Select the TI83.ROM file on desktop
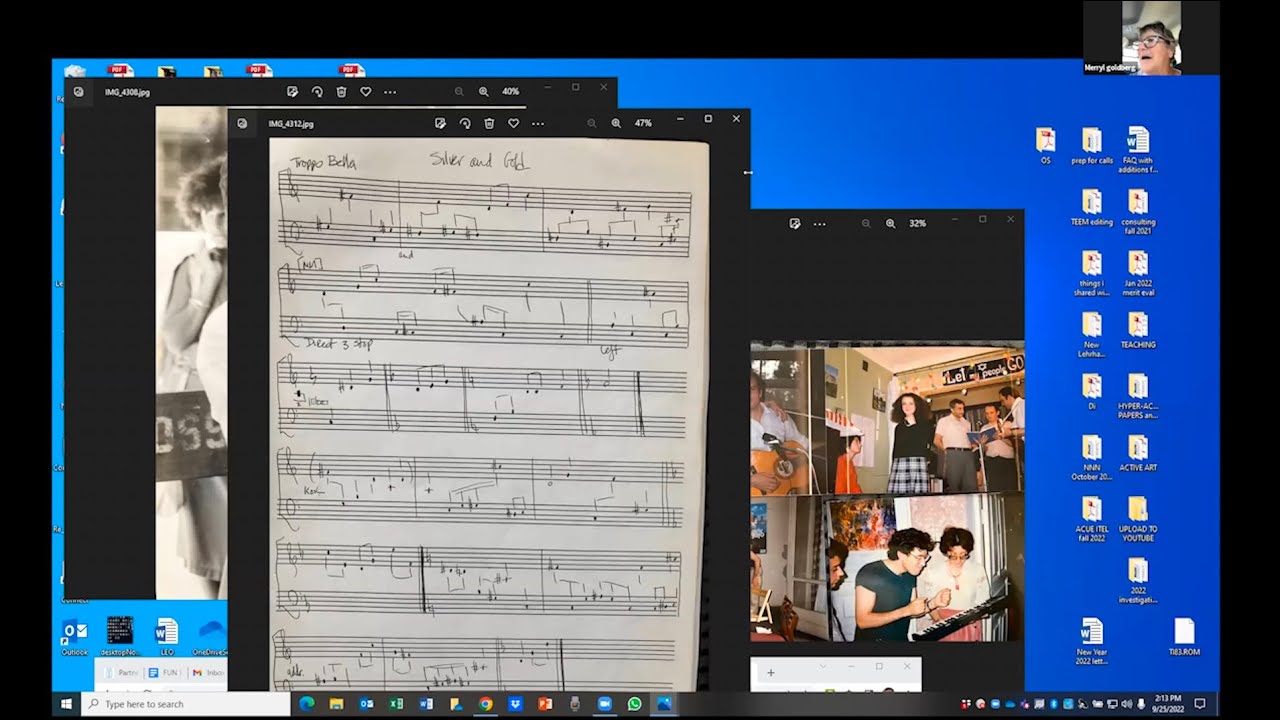Image resolution: width=1280 pixels, height=720 pixels. click(1184, 637)
